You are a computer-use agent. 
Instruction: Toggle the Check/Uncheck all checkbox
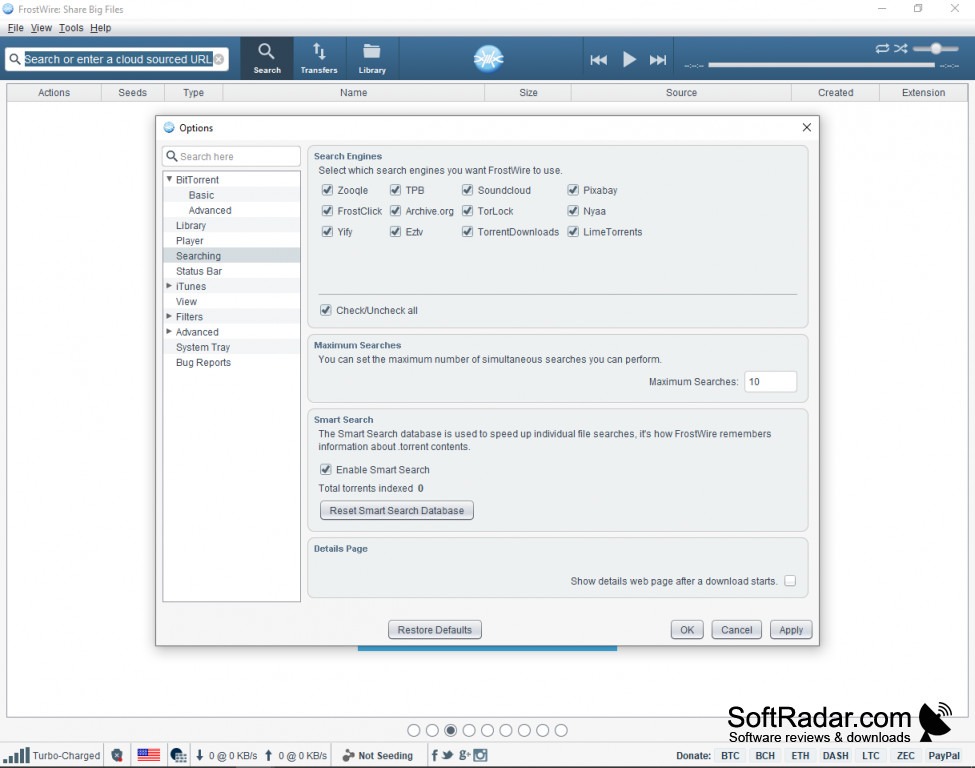point(326,310)
